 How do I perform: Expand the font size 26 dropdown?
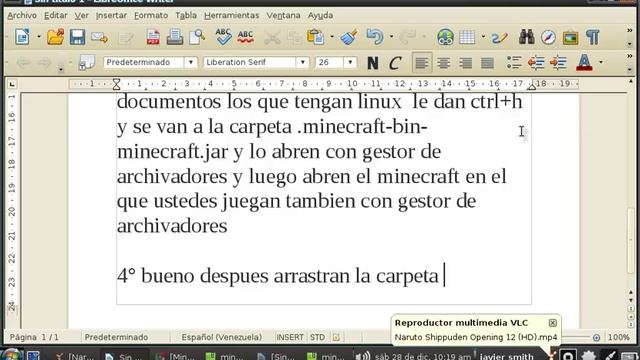point(350,62)
